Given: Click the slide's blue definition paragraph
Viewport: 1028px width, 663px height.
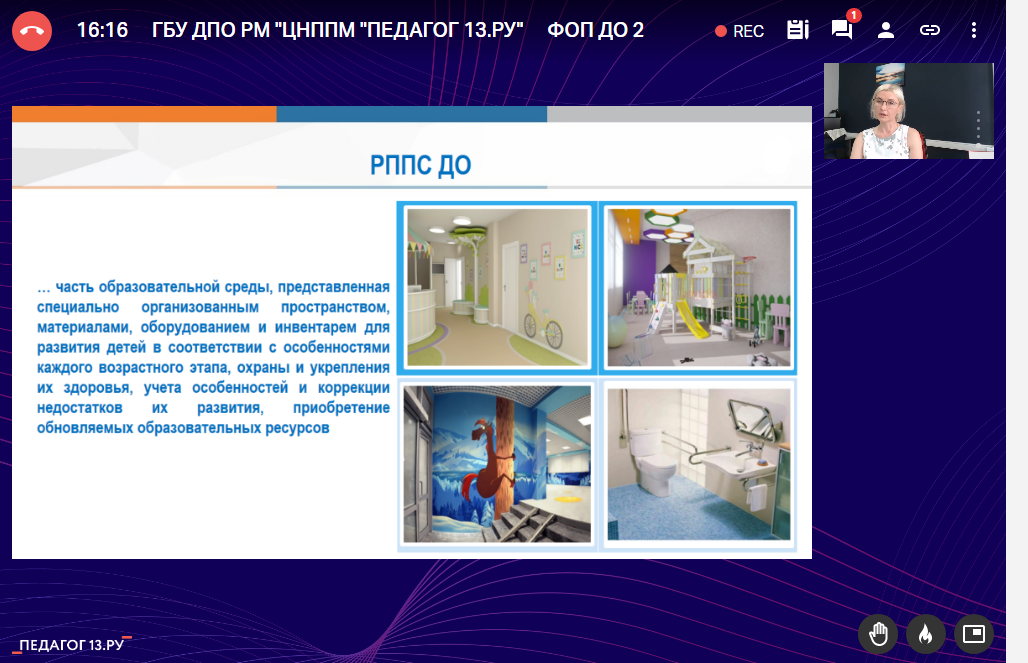Looking at the screenshot, I should pyautogui.click(x=213, y=357).
